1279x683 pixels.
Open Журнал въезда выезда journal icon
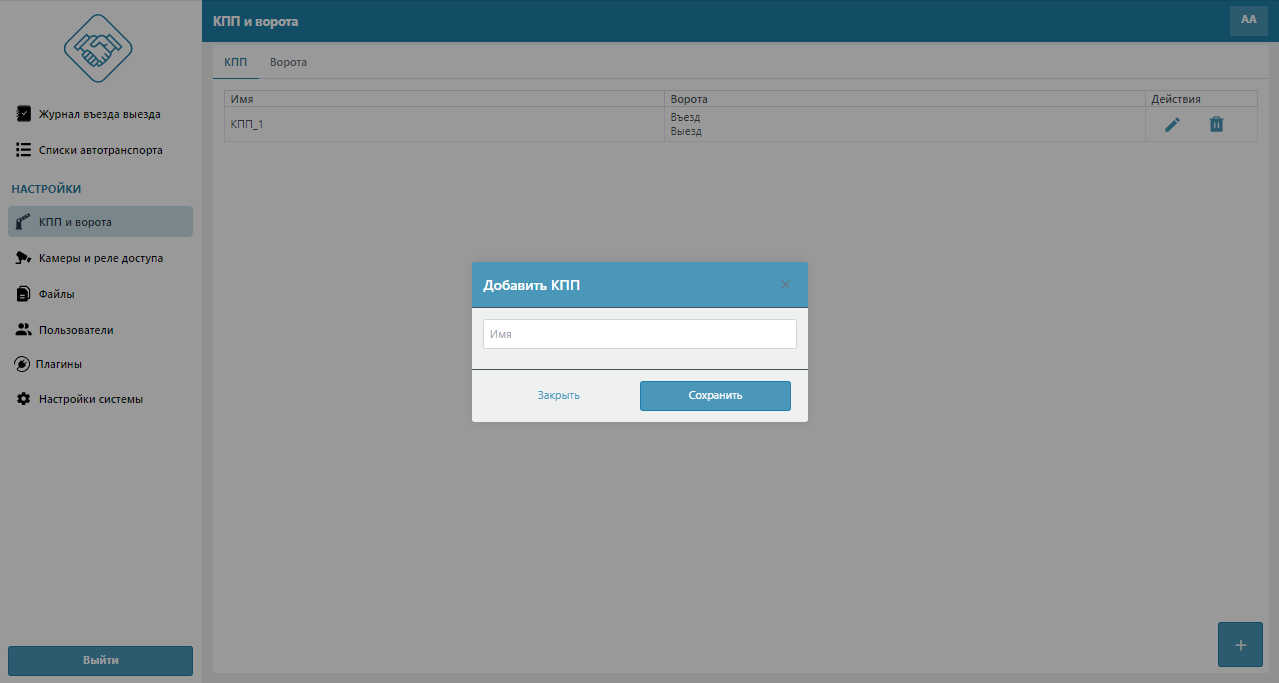point(24,114)
